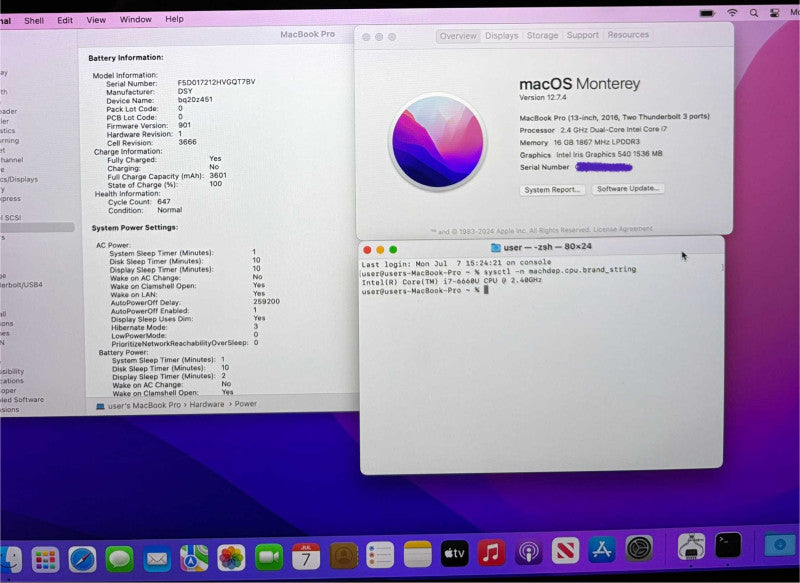The image size is (800, 583).
Task: Click the System Power Settings heading
Action: click(135, 227)
